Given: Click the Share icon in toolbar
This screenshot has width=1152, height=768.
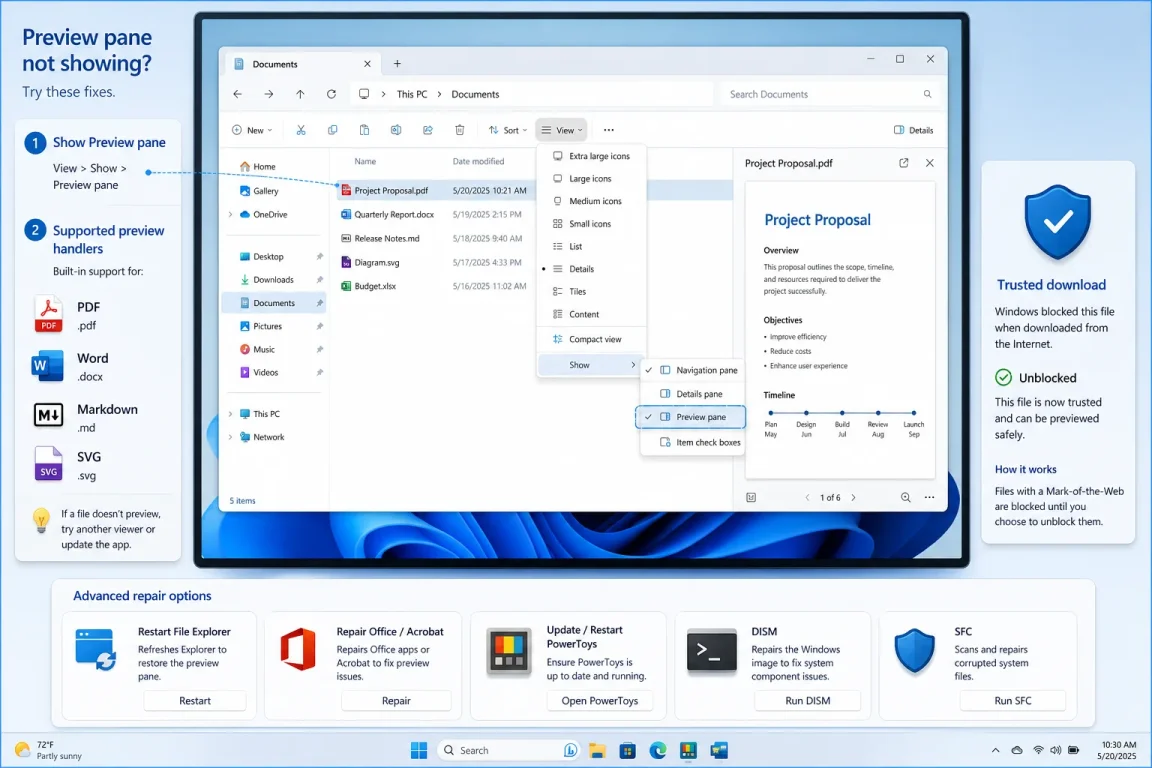Looking at the screenshot, I should [x=428, y=130].
